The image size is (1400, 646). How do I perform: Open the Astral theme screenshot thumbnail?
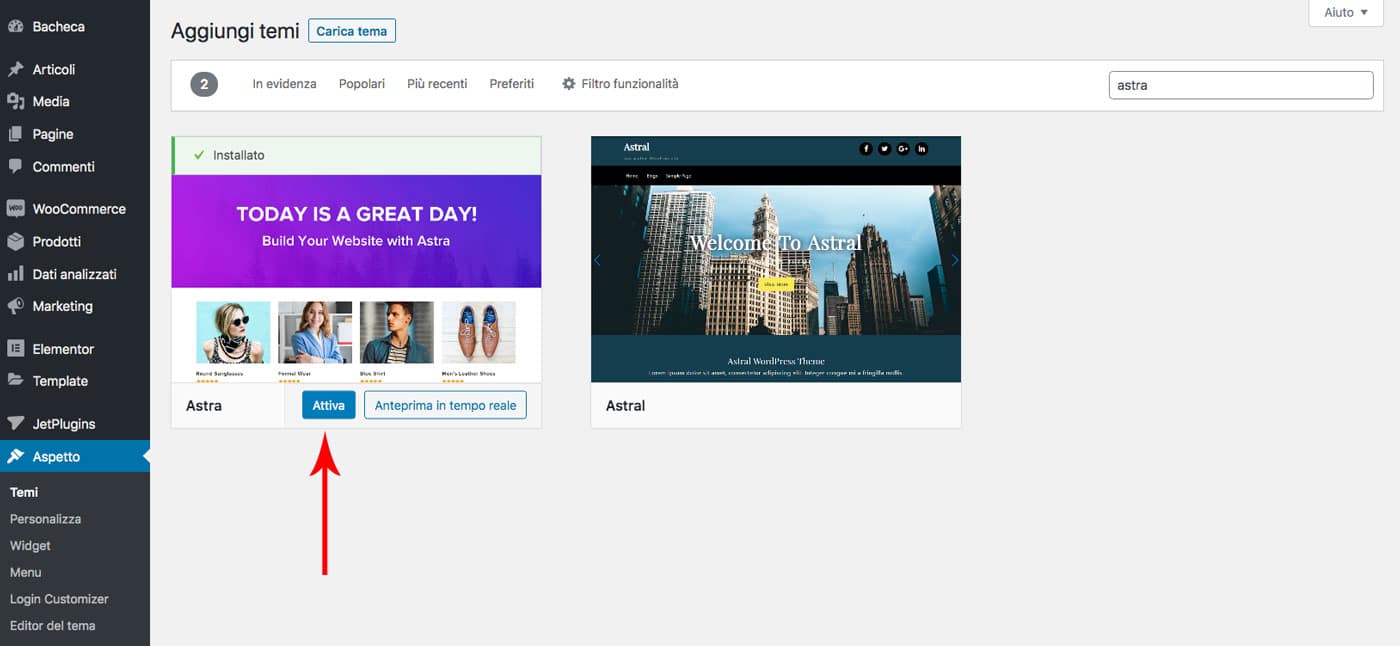pyautogui.click(x=776, y=260)
